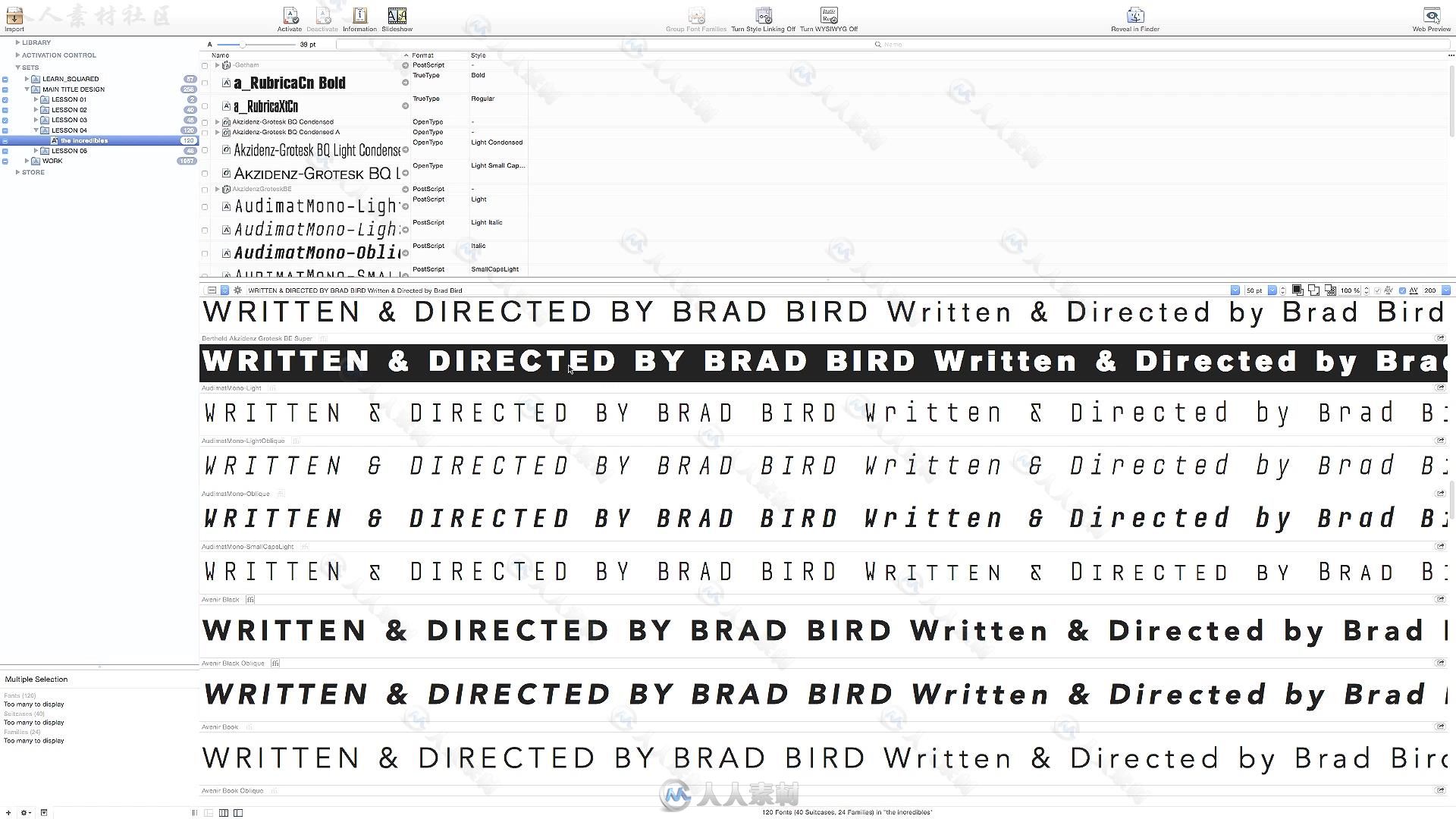
Task: Sort the list by Style column
Action: pyautogui.click(x=497, y=55)
